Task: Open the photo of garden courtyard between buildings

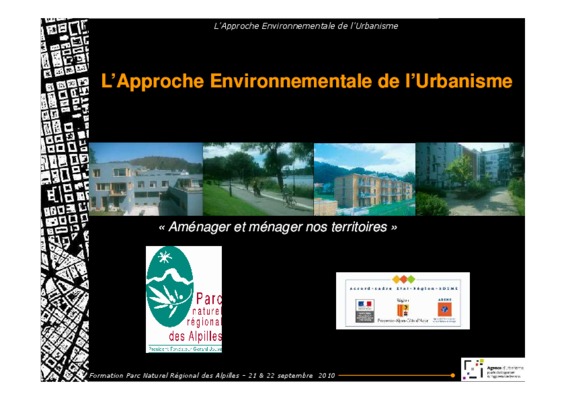Action: coord(470,179)
